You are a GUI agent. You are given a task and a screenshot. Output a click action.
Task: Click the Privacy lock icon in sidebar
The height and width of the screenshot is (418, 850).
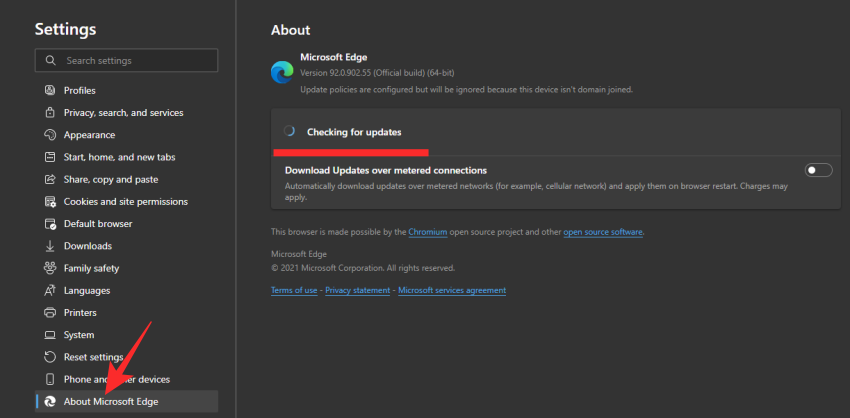(x=50, y=113)
